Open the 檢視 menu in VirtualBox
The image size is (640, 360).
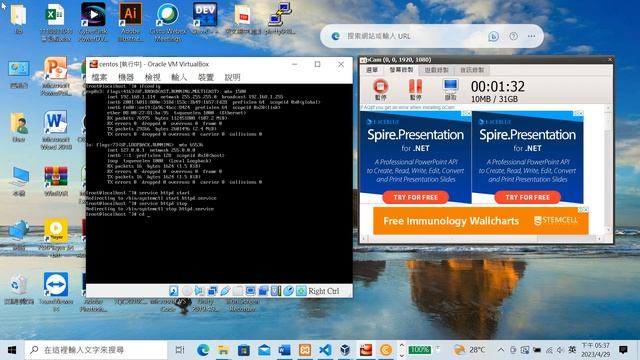(152, 77)
